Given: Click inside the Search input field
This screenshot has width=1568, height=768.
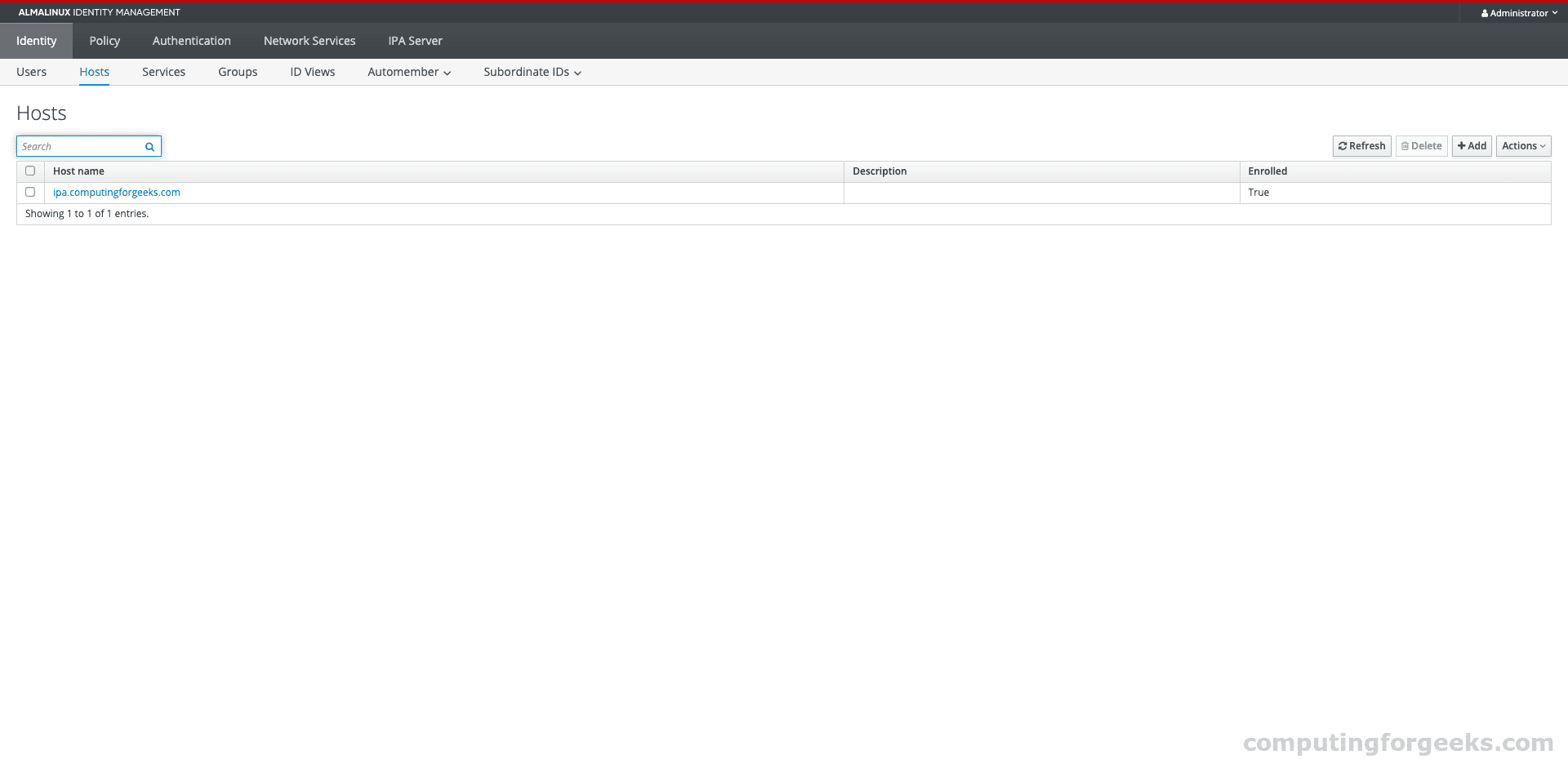Looking at the screenshot, I should (78, 146).
